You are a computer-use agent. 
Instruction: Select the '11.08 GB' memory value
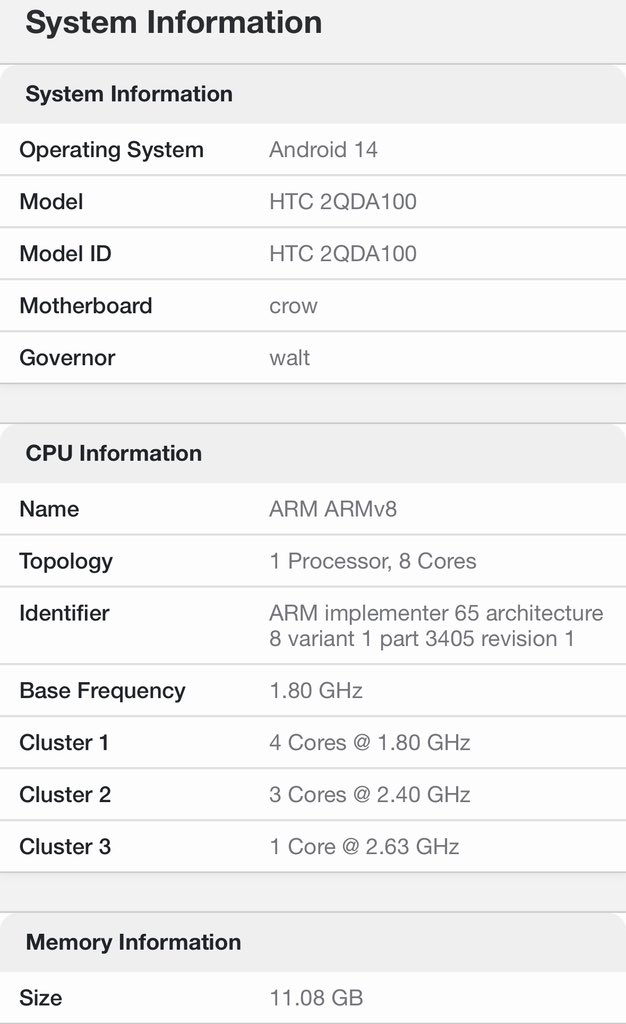coord(317,998)
